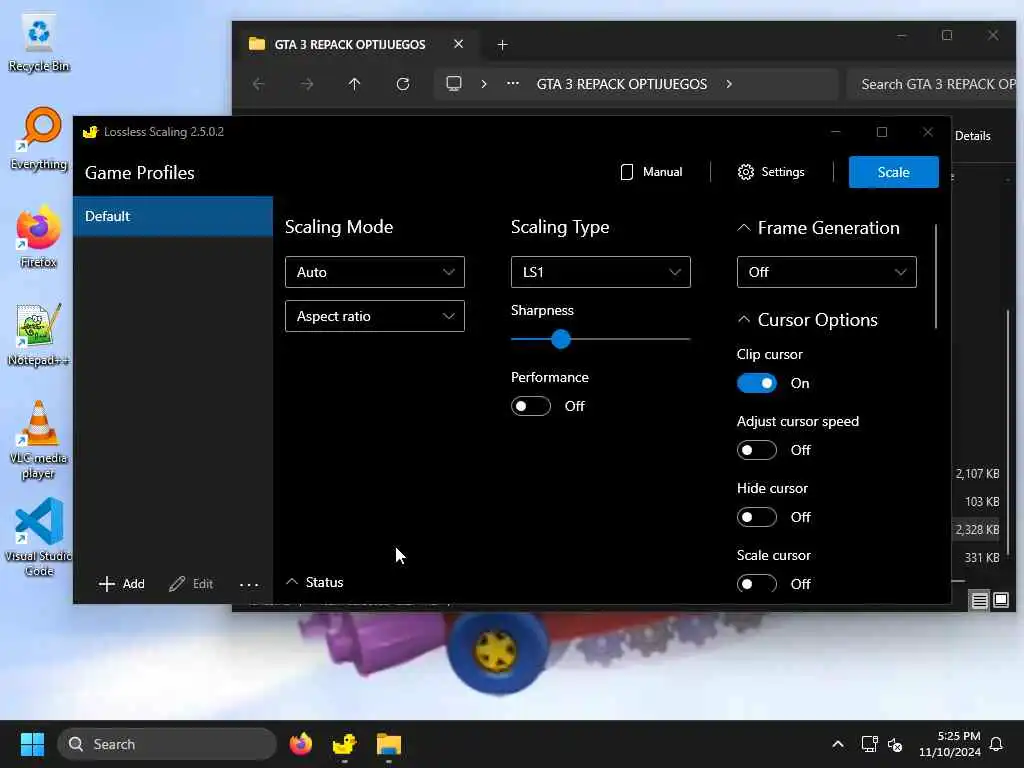
Task: Click the address bar ellipsis in File Explorer
Action: 513,84
